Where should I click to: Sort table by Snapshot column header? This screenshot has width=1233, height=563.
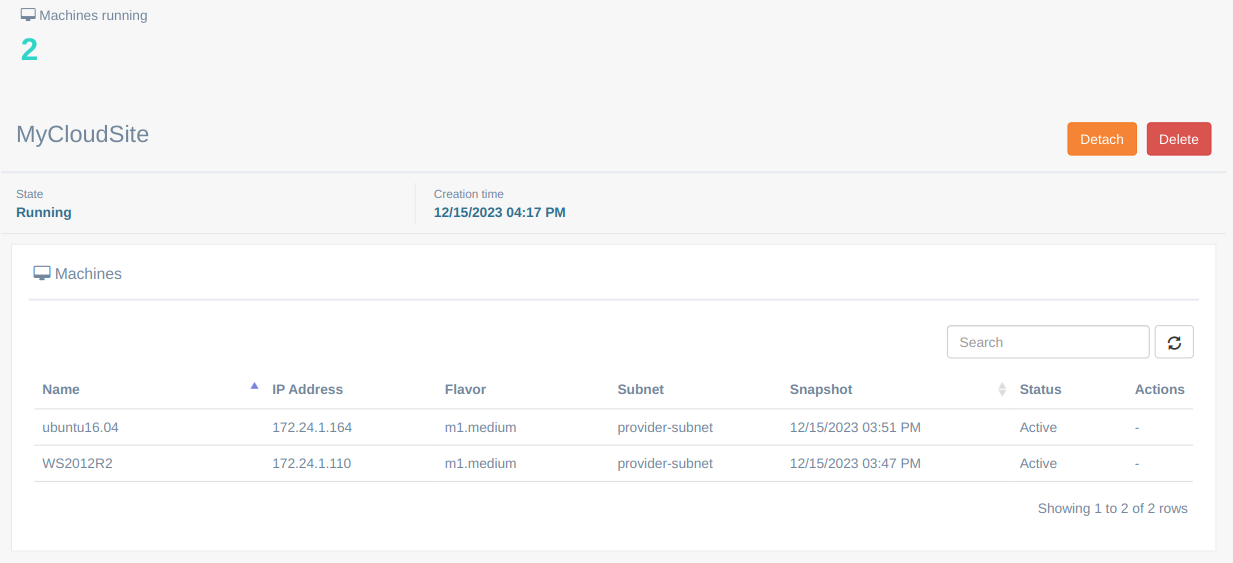(821, 389)
